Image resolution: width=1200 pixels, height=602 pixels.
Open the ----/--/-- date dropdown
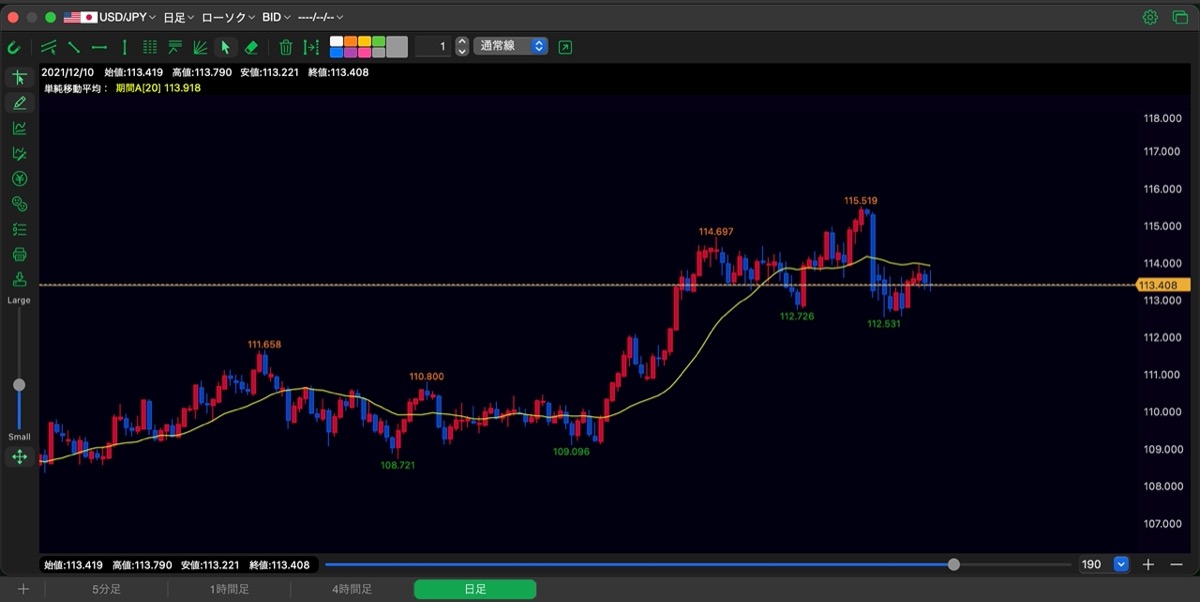click(321, 18)
